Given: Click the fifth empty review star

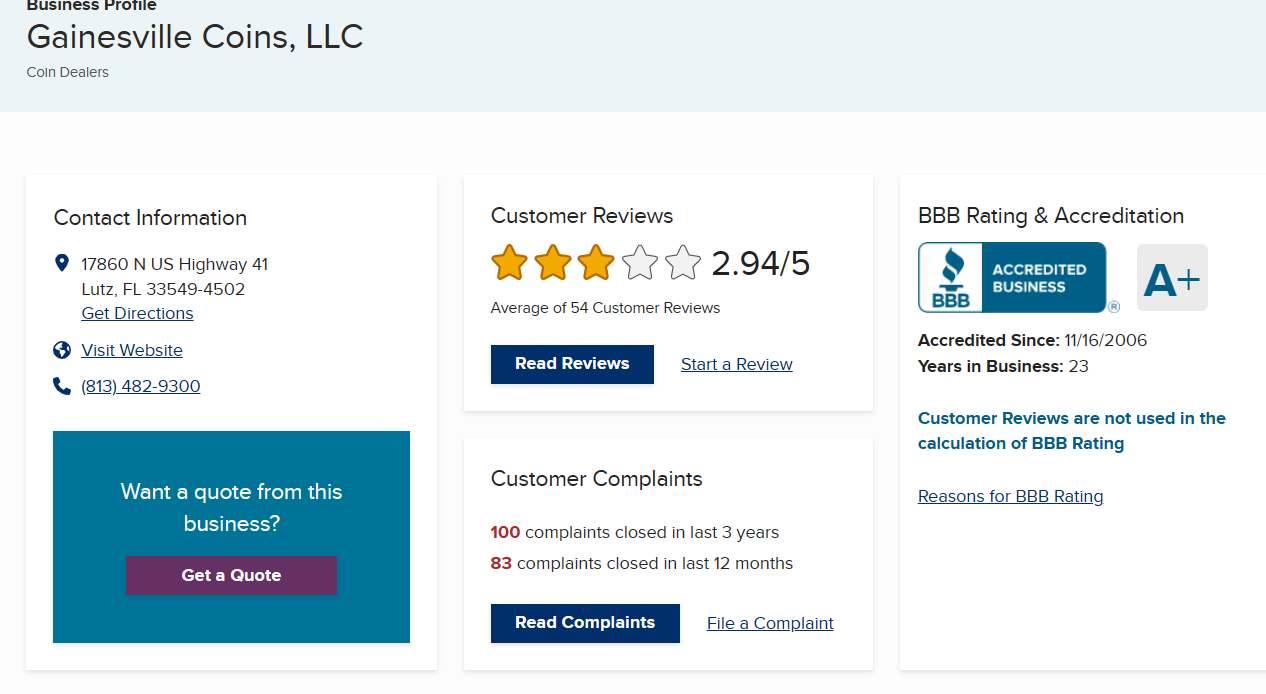Looking at the screenshot, I should click(683, 263).
